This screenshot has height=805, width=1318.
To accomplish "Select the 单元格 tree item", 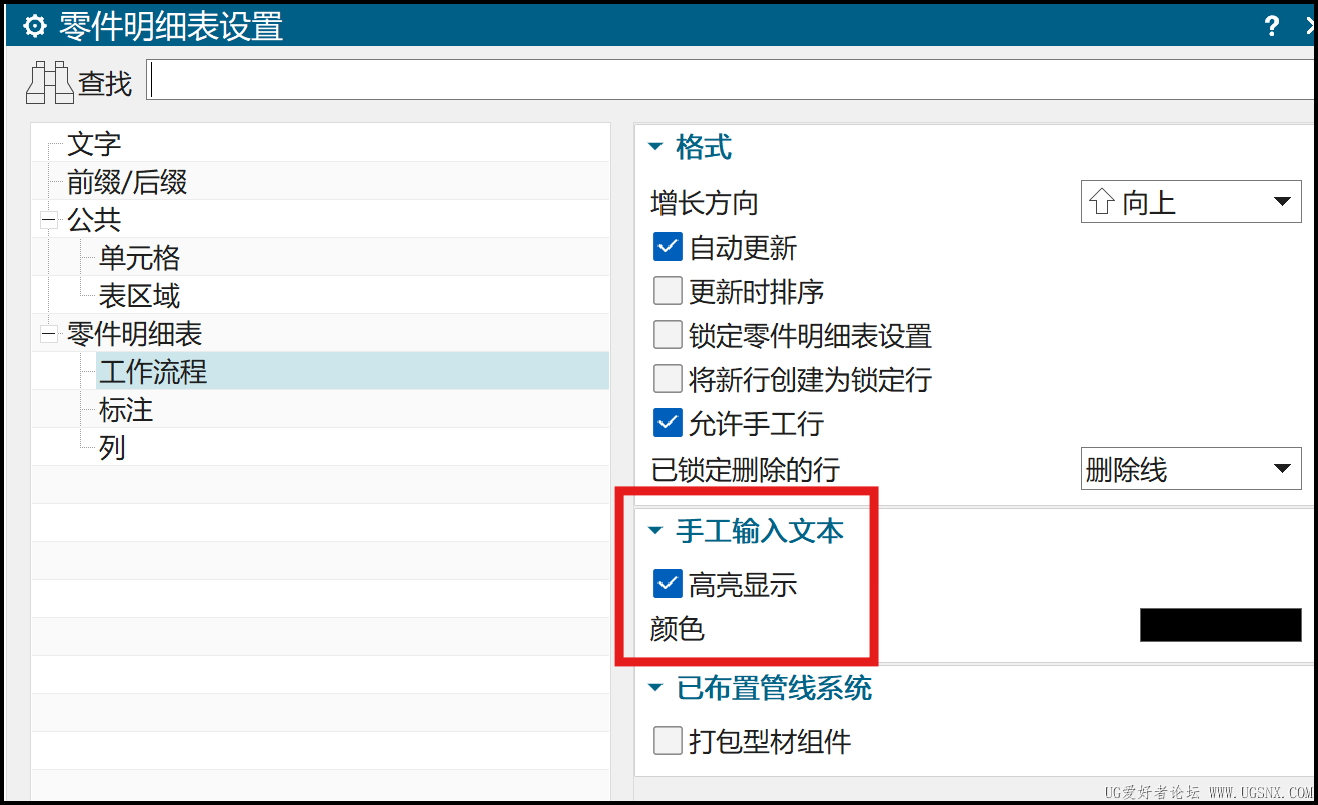I will point(139,258).
